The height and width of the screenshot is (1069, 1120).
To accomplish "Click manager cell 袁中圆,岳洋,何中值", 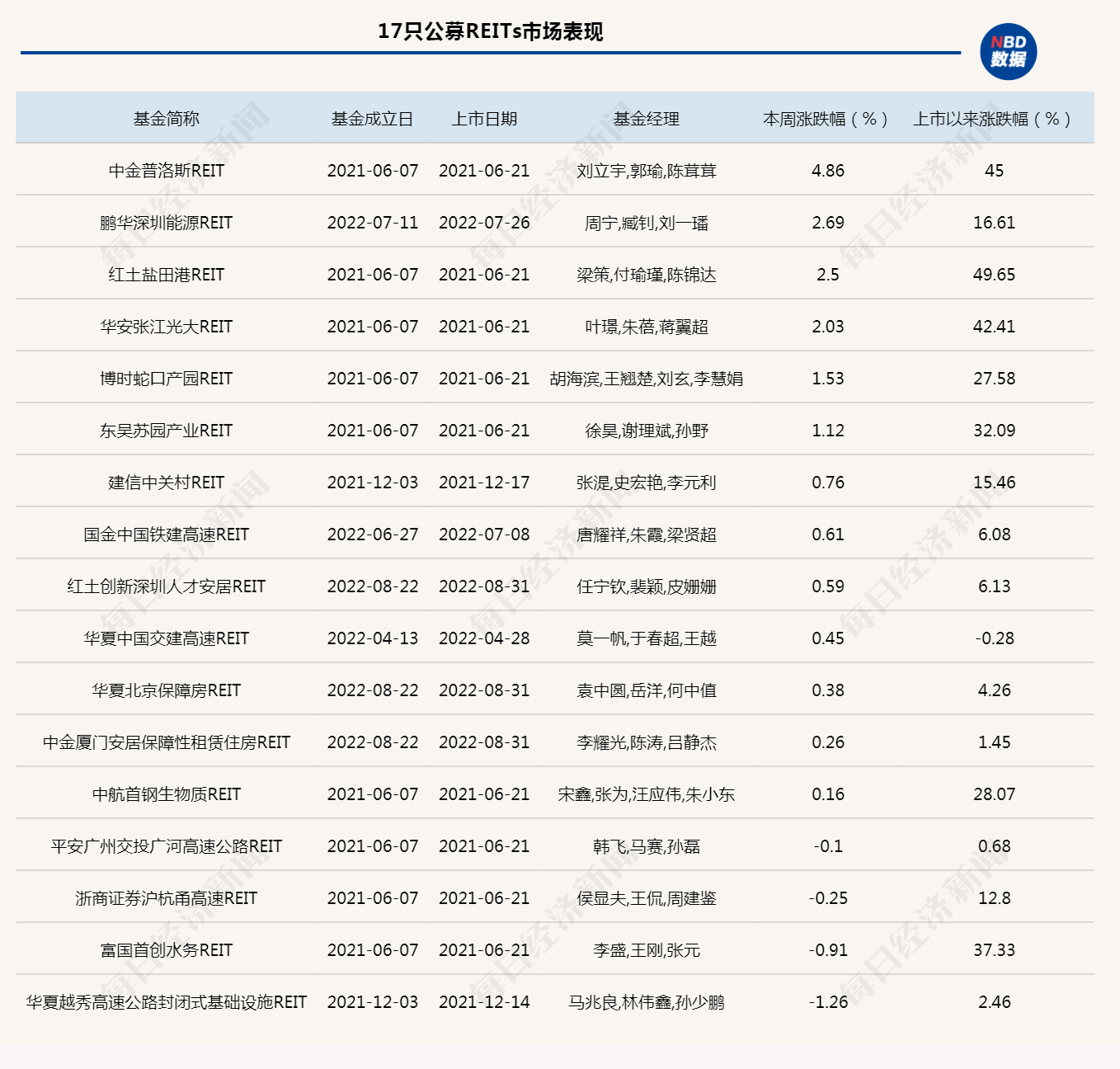I will [x=647, y=690].
